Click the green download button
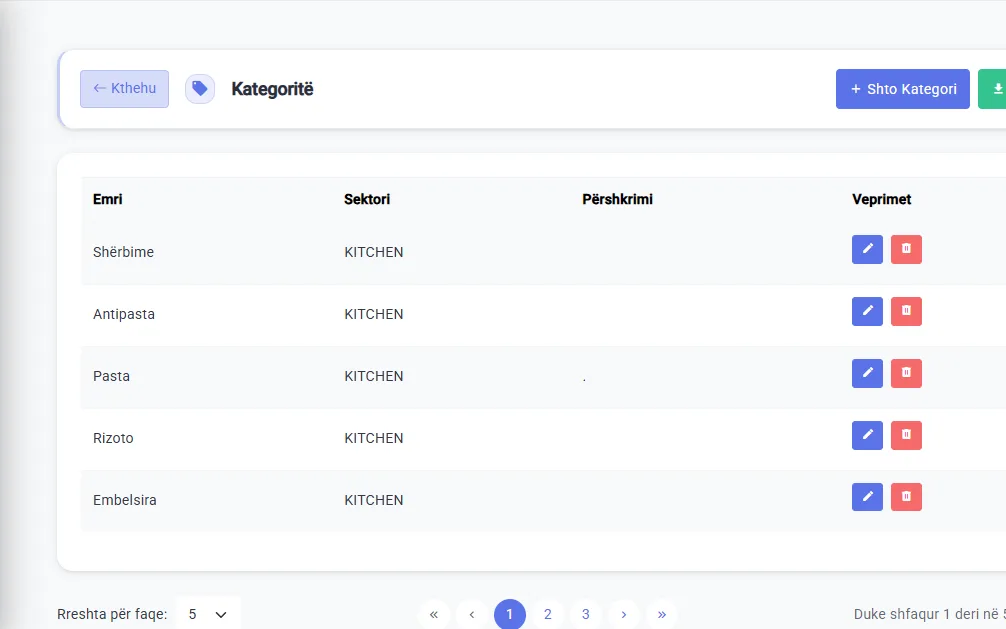This screenshot has width=1006, height=629. tap(993, 89)
